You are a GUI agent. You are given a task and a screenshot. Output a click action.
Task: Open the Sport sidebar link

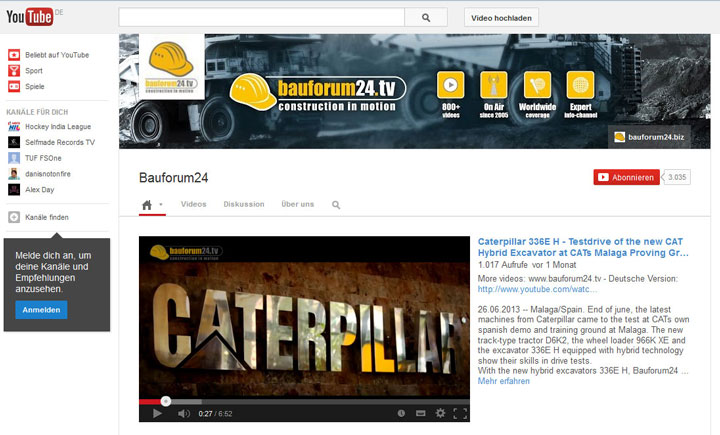[x=34, y=71]
